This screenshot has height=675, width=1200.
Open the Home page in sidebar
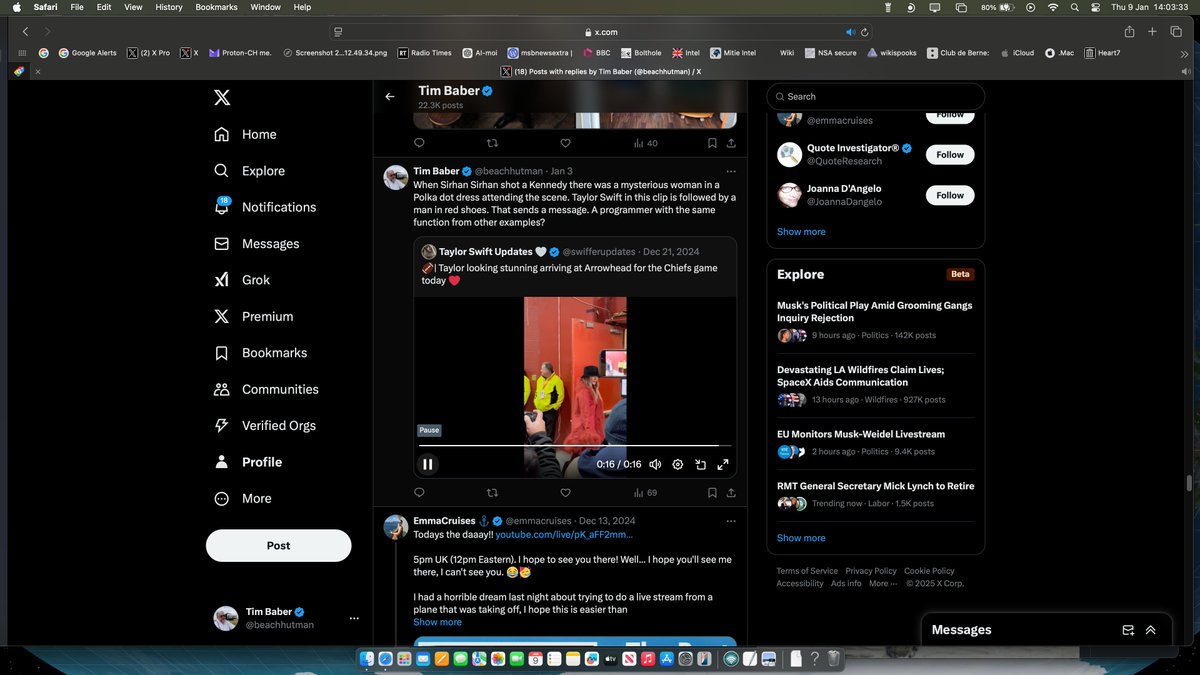(x=245, y=134)
